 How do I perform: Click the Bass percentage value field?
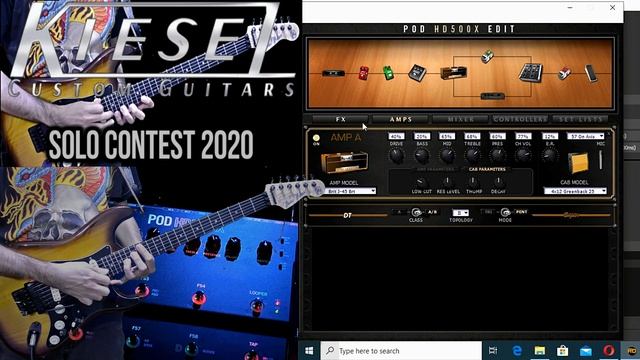[x=422, y=136]
